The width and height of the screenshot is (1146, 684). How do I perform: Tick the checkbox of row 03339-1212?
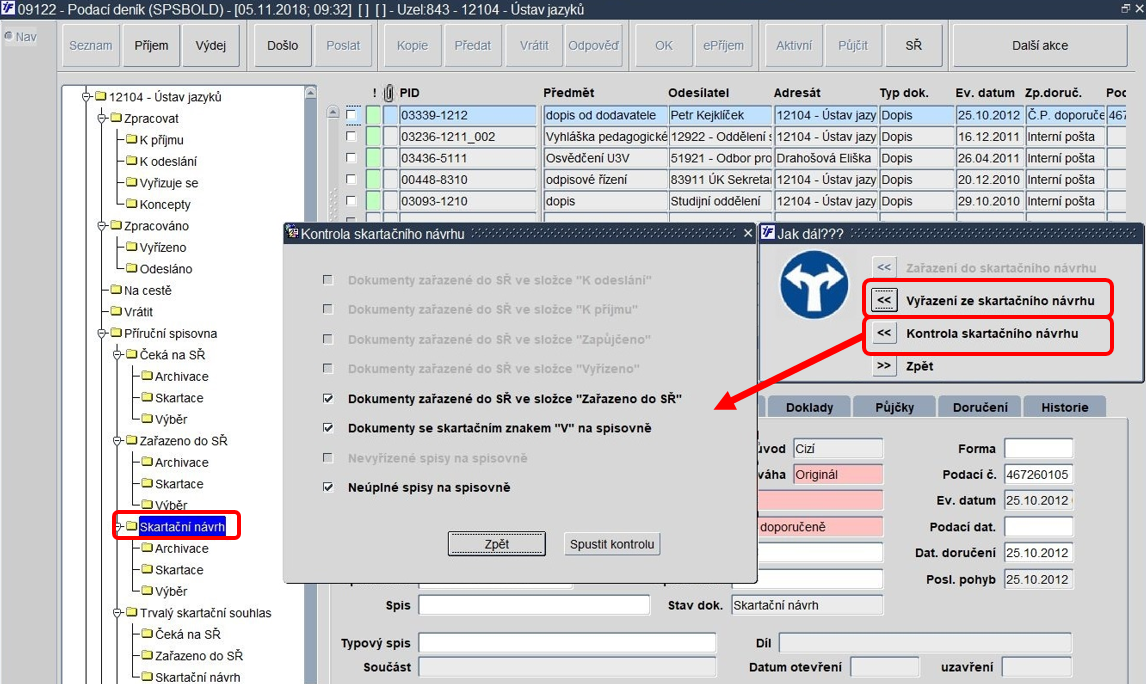(352, 115)
